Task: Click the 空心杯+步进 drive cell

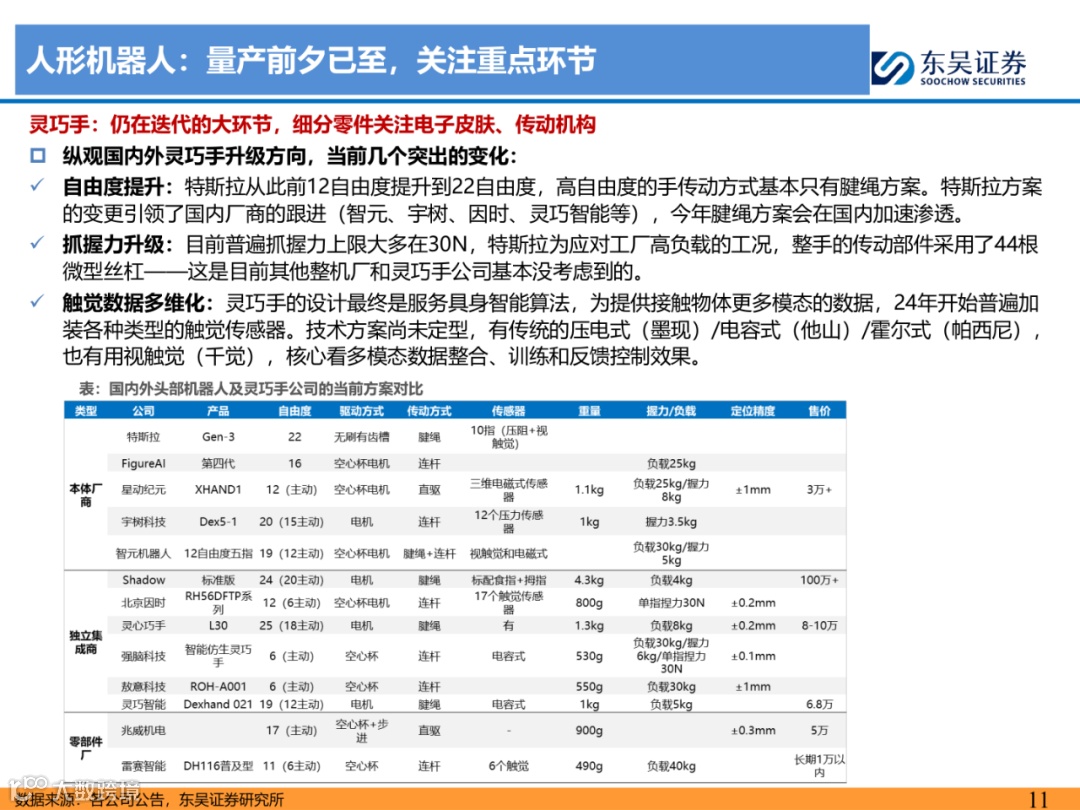Action: tap(362, 731)
